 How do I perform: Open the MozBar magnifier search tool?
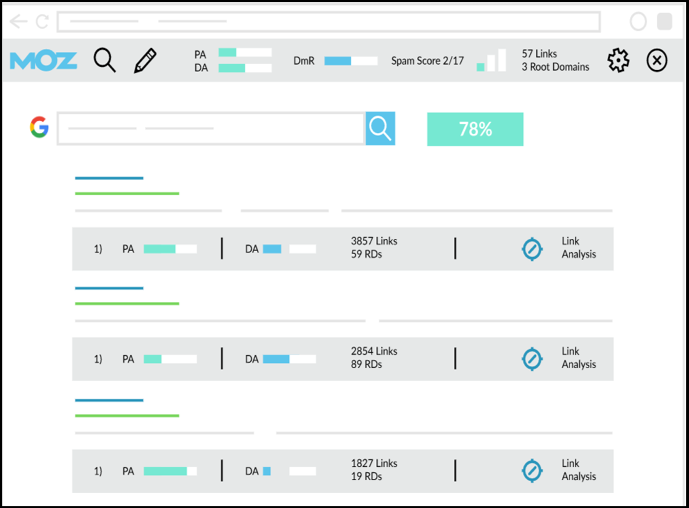click(x=105, y=61)
